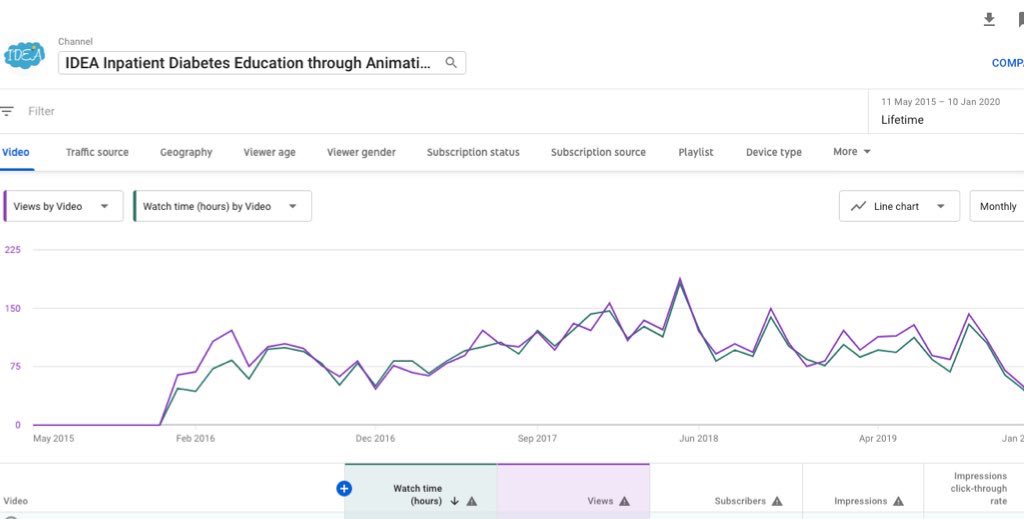The width and height of the screenshot is (1024, 519).
Task: Click the download report icon
Action: coord(989,20)
